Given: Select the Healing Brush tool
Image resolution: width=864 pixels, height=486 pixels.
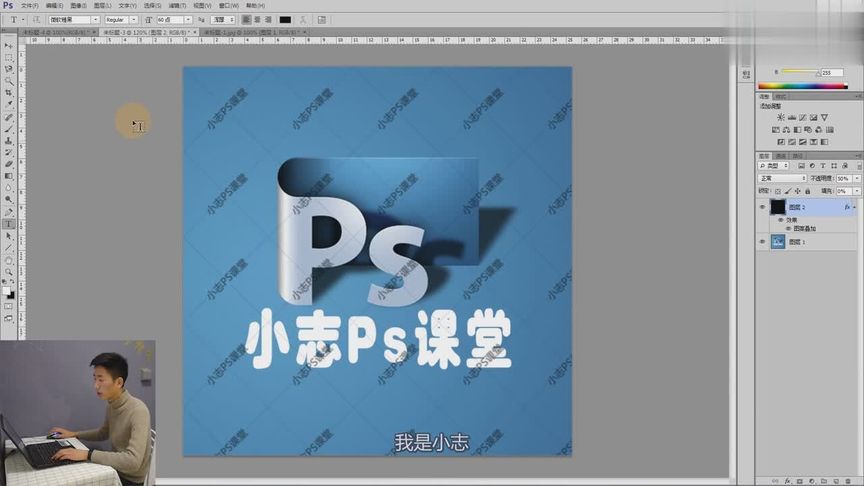Looking at the screenshot, I should [8, 117].
